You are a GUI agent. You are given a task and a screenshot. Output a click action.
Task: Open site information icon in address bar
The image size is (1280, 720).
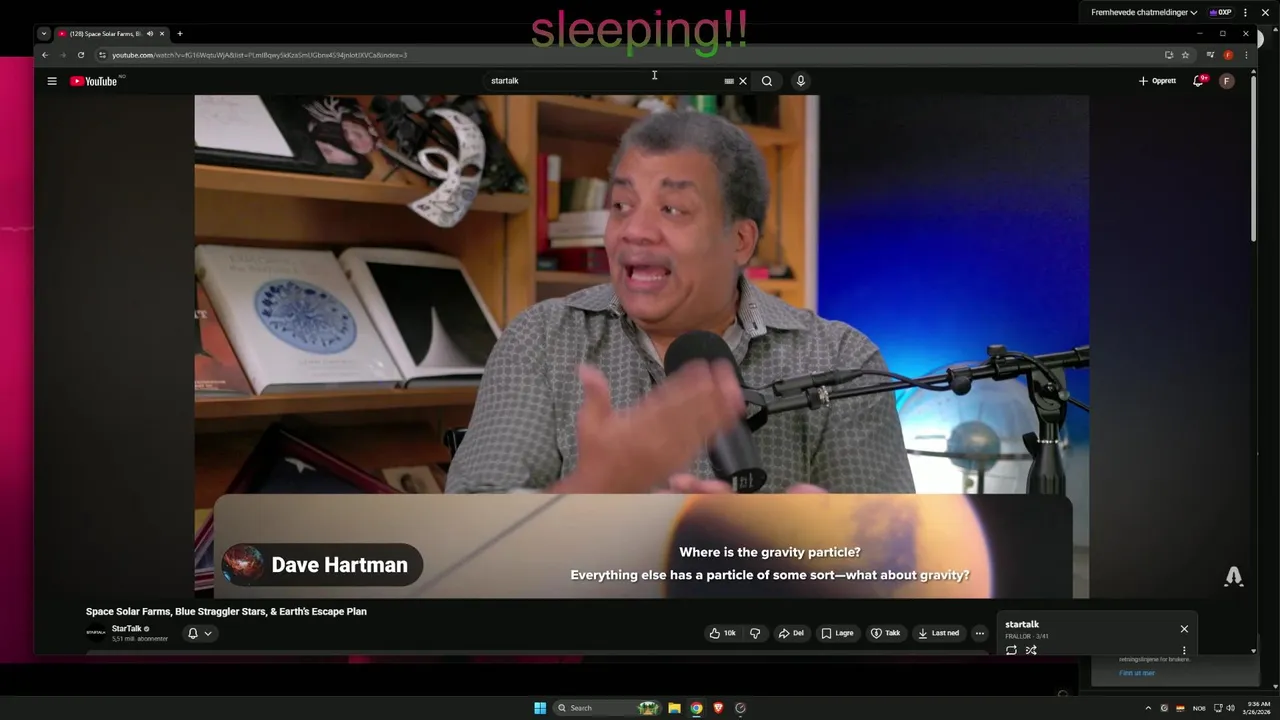pyautogui.click(x=102, y=55)
